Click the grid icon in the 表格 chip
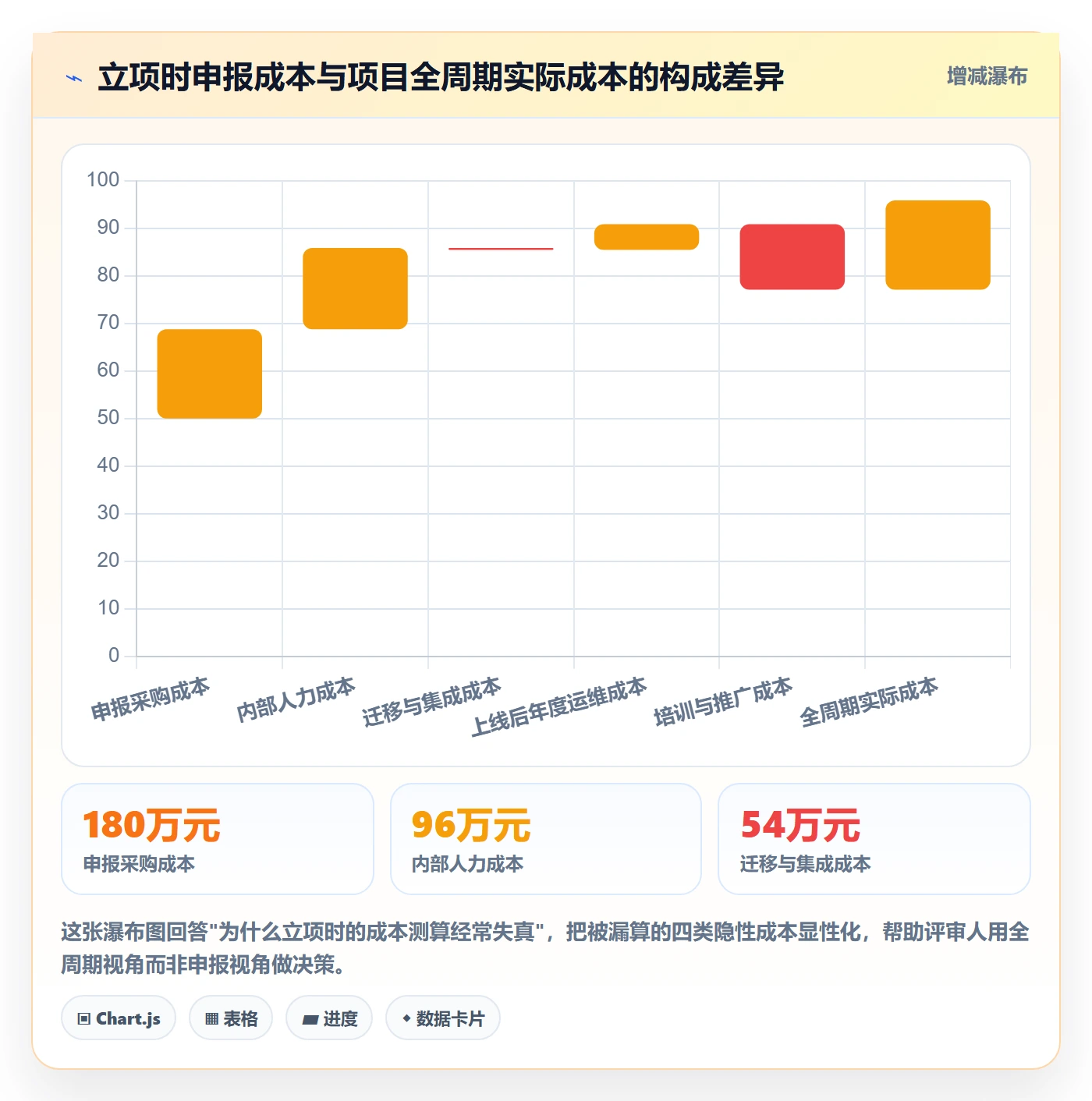1092x1101 pixels. point(211,1018)
